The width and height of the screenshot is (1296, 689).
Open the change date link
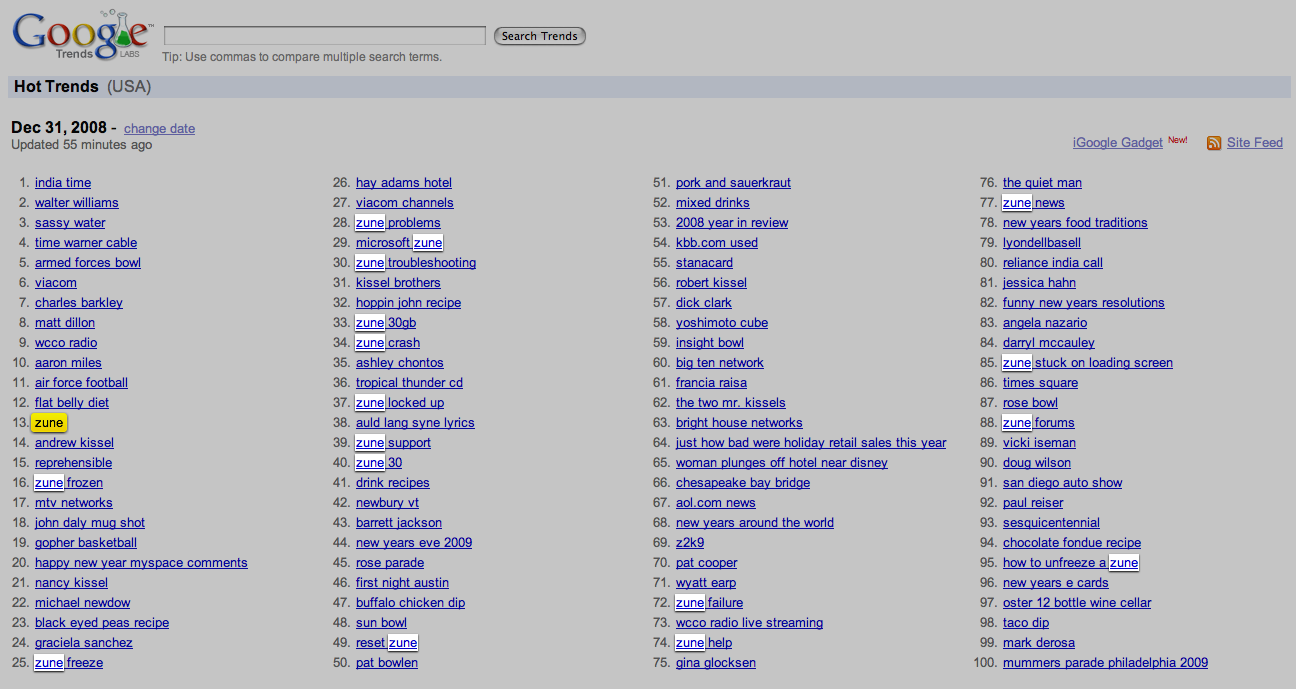tap(159, 128)
